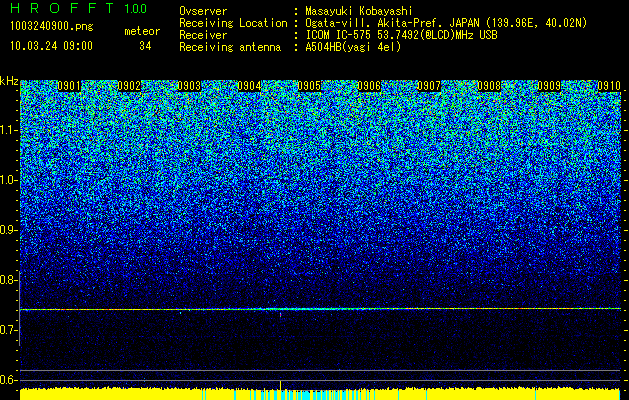Screen dimensions: 629x400
Task: Click the HROFFT 1.0.0 title text
Action: pos(79,8)
